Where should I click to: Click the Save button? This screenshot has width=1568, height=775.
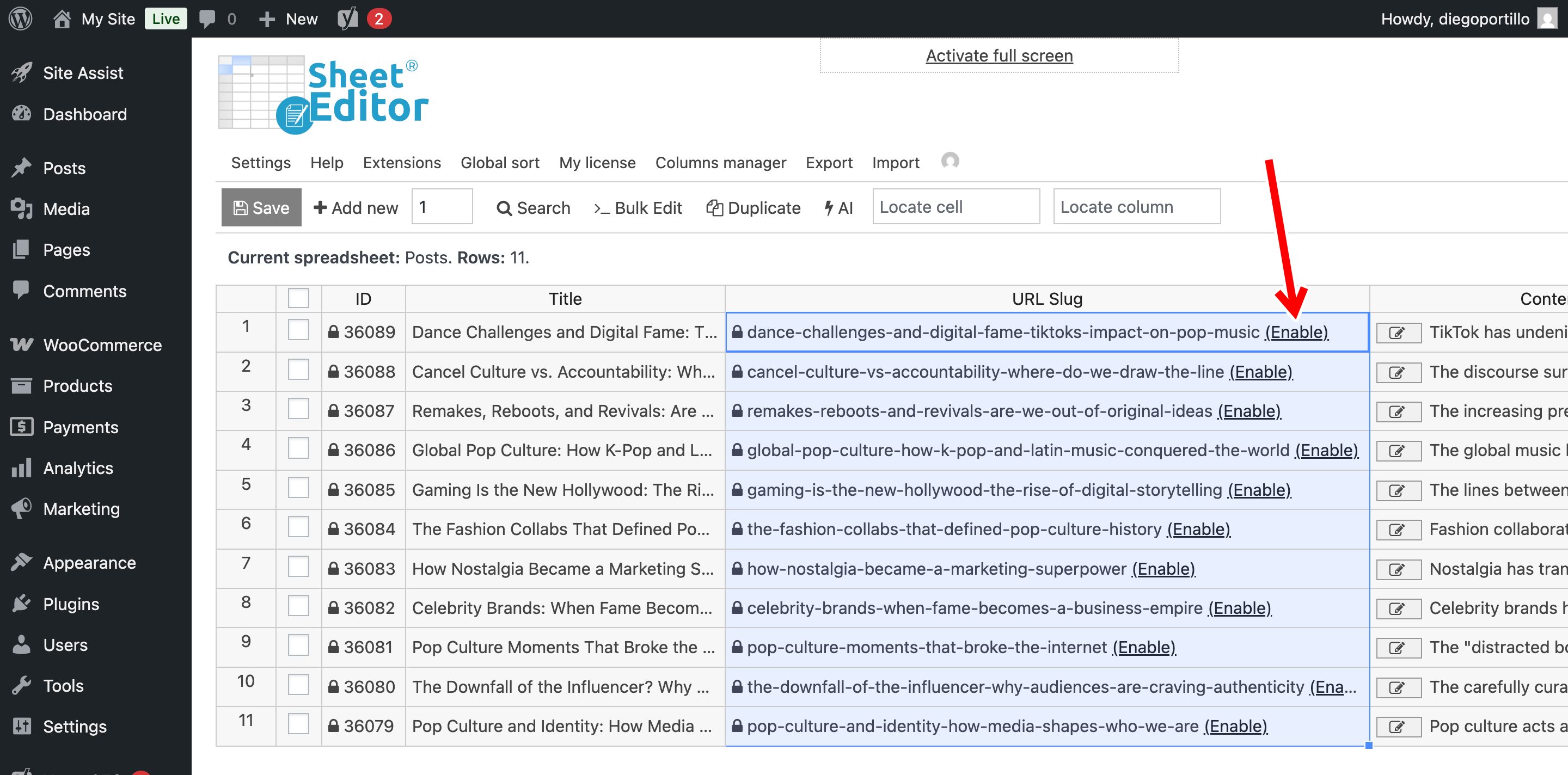point(261,207)
